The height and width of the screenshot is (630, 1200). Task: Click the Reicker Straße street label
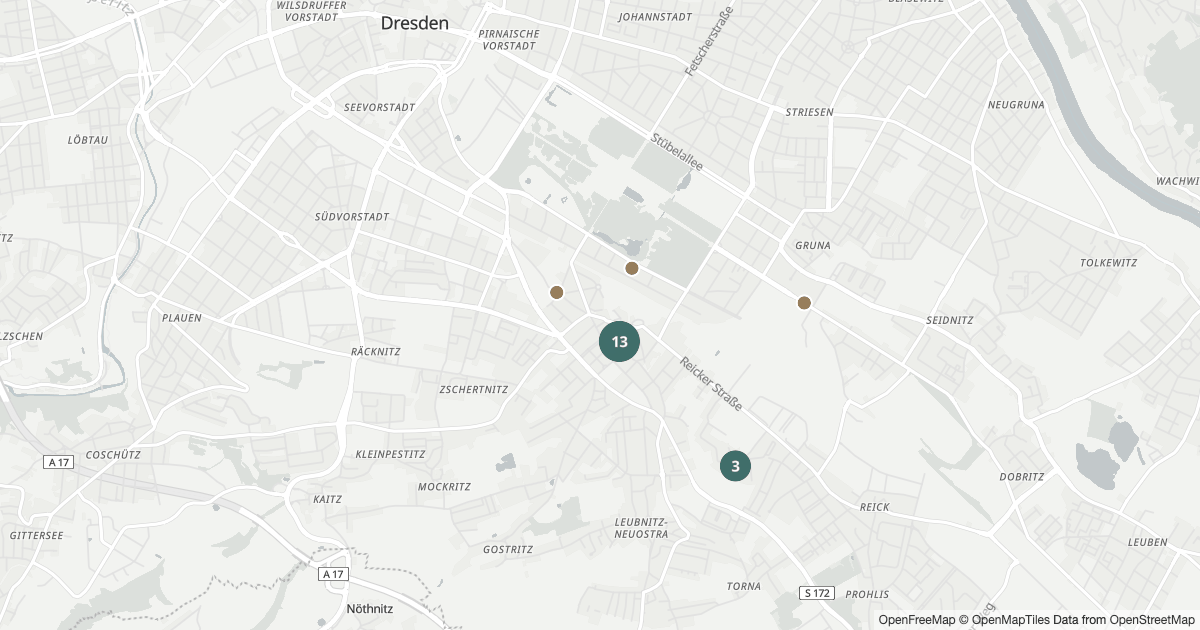pos(711,384)
